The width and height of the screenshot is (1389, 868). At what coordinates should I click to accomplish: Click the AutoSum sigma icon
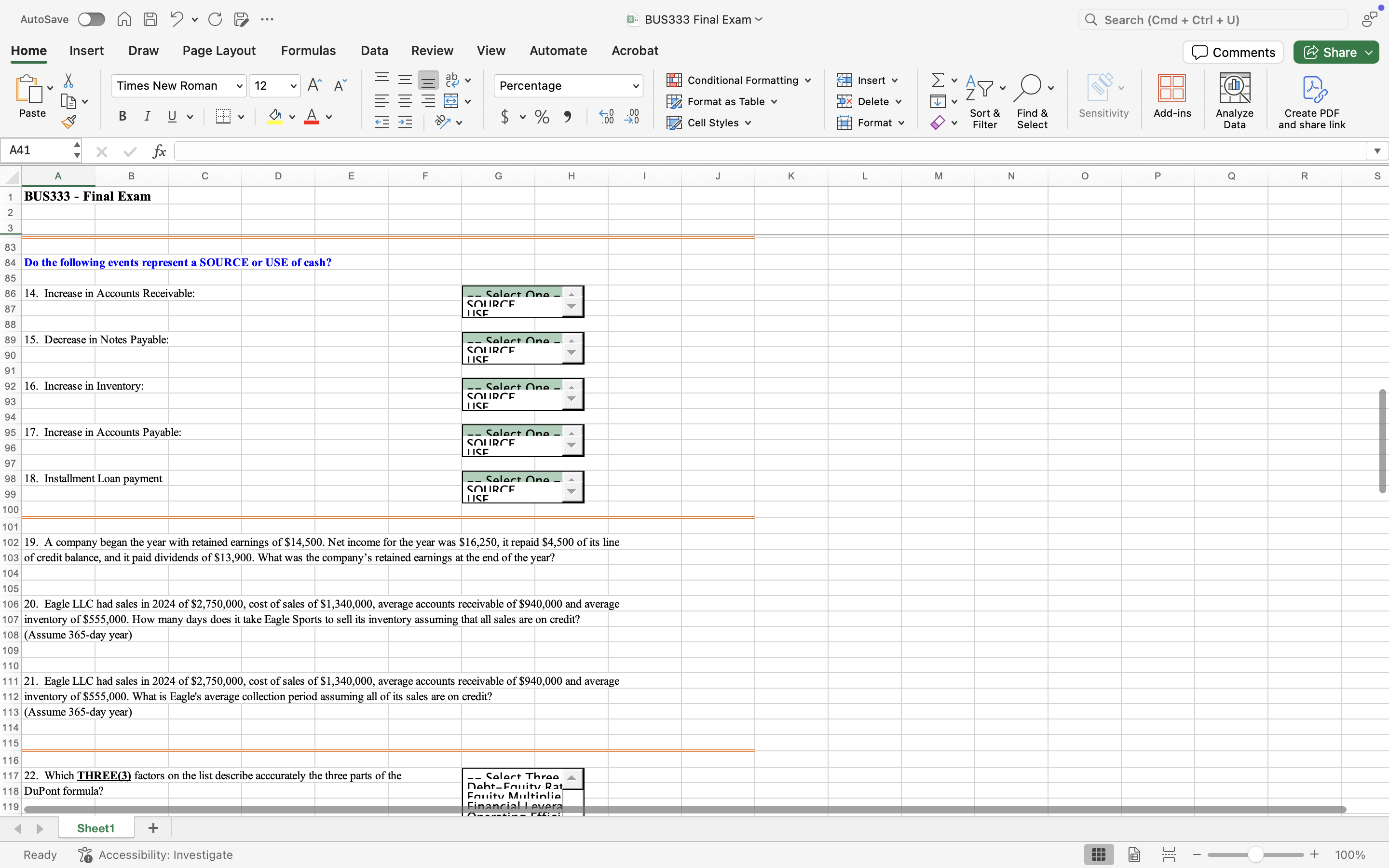point(937,80)
